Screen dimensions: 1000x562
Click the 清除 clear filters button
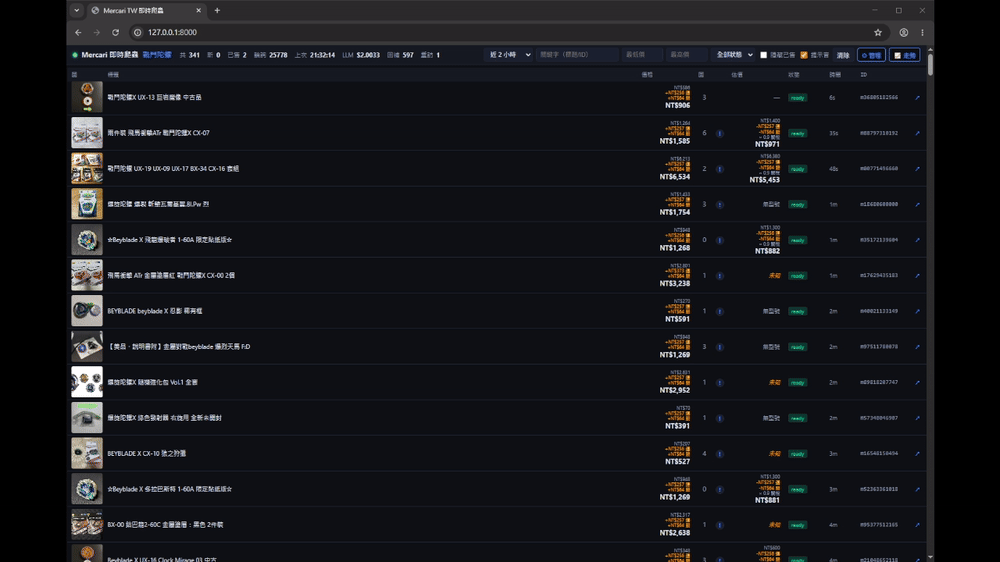tap(843, 55)
